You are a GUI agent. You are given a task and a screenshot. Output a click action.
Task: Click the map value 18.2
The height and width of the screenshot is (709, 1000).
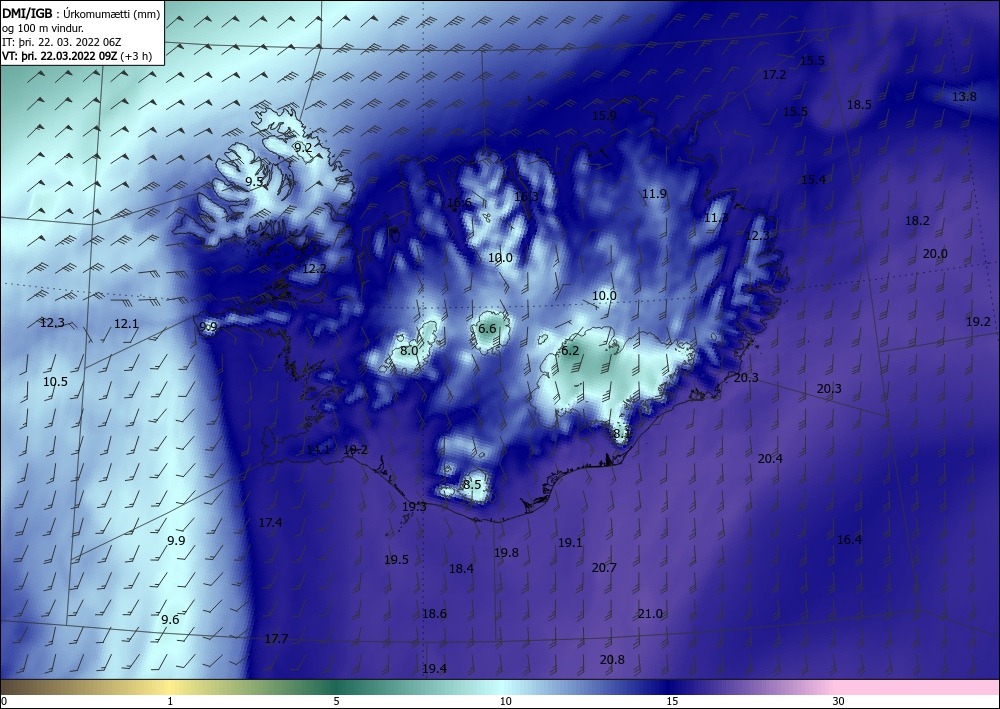[917, 221]
